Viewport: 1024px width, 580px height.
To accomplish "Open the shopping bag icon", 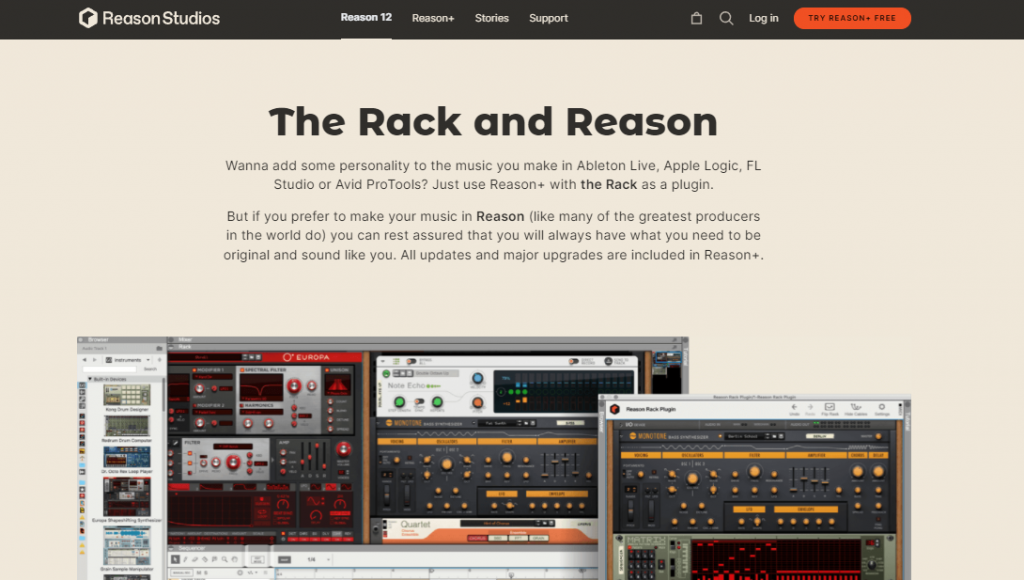I will click(x=697, y=18).
